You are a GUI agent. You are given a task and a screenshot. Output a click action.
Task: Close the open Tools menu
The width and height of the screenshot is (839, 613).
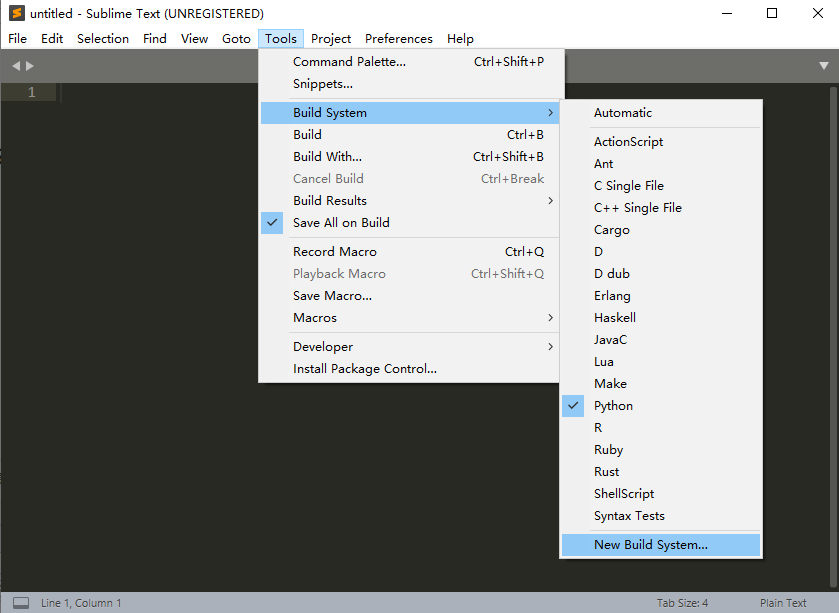[281, 39]
